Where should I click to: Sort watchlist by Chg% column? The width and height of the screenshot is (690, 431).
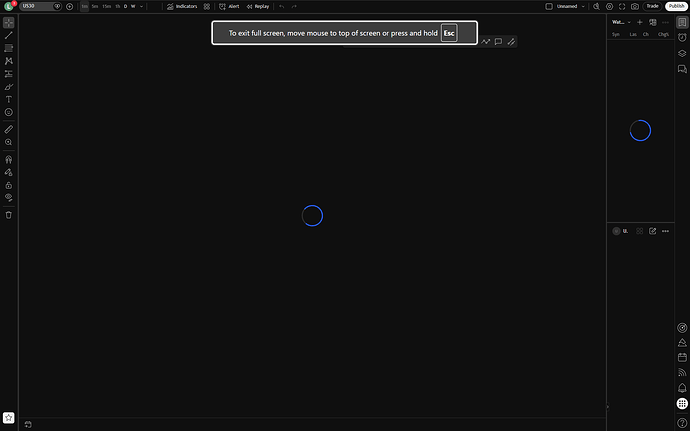[663, 34]
